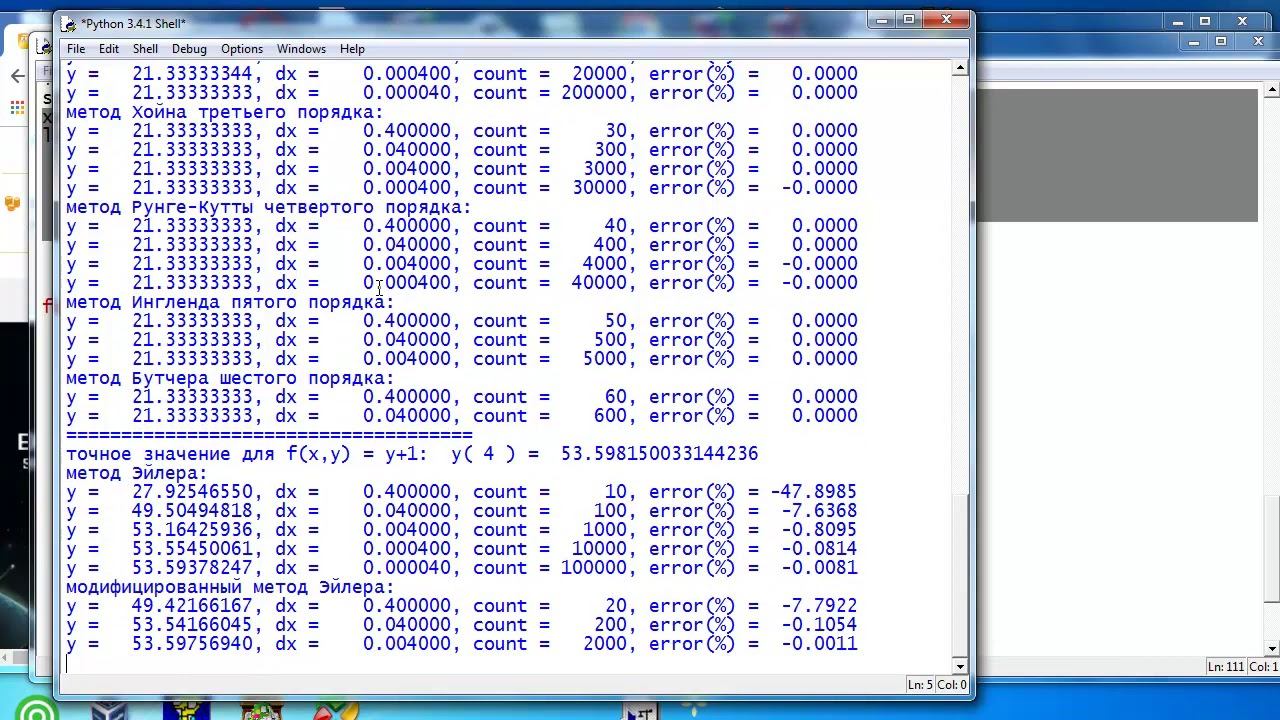Screen dimensions: 1280x720
Task: Minimize the topmost background window
Action: click(1178, 21)
